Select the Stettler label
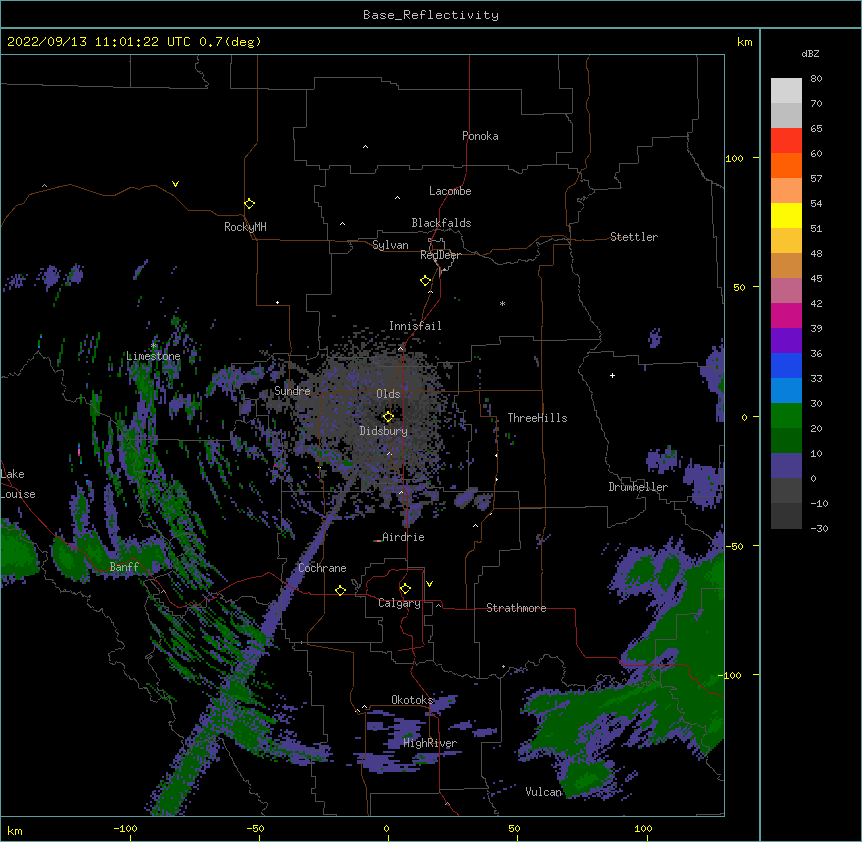 click(633, 237)
